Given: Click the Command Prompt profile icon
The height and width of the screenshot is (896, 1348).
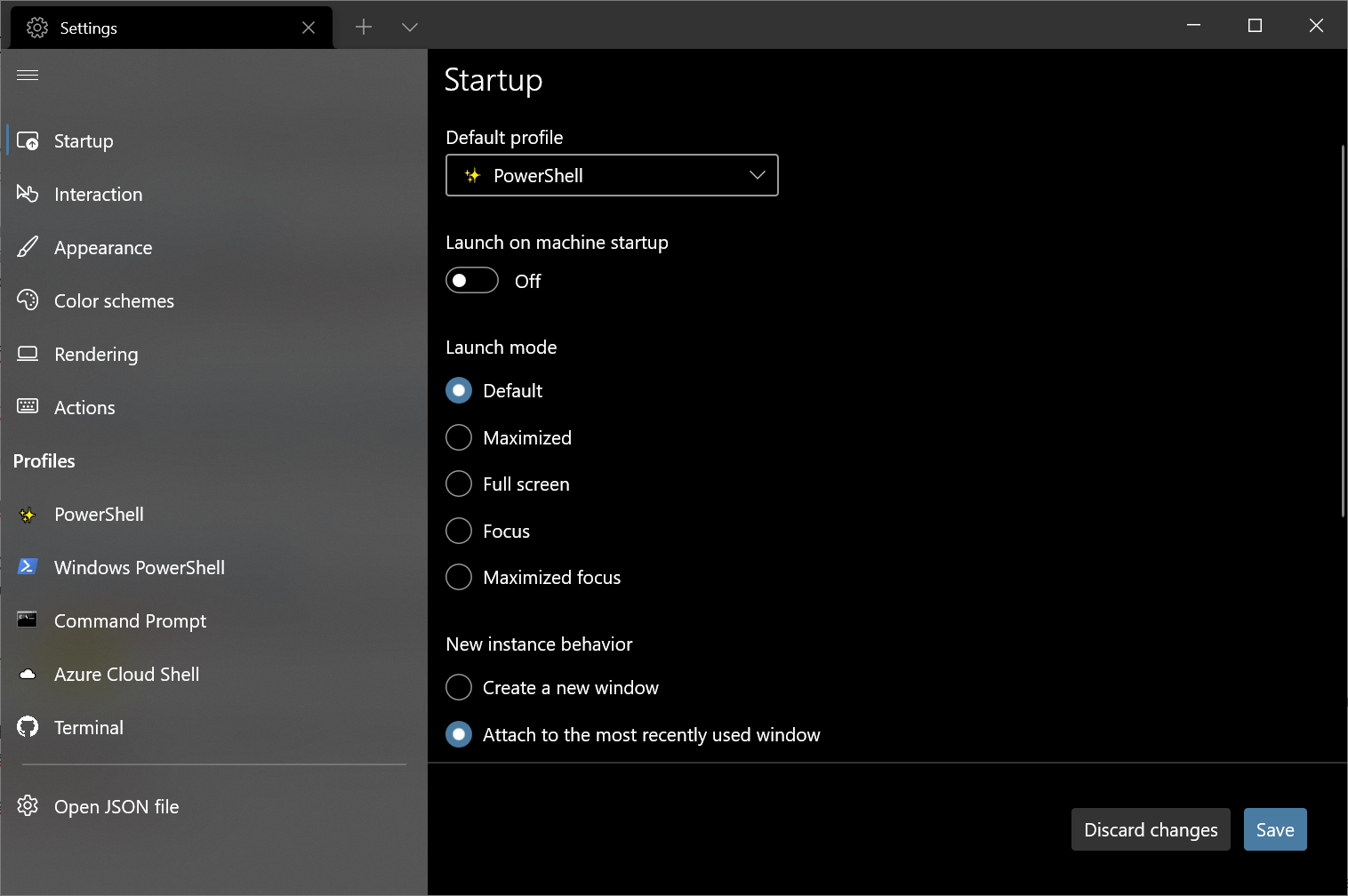Looking at the screenshot, I should pos(28,620).
